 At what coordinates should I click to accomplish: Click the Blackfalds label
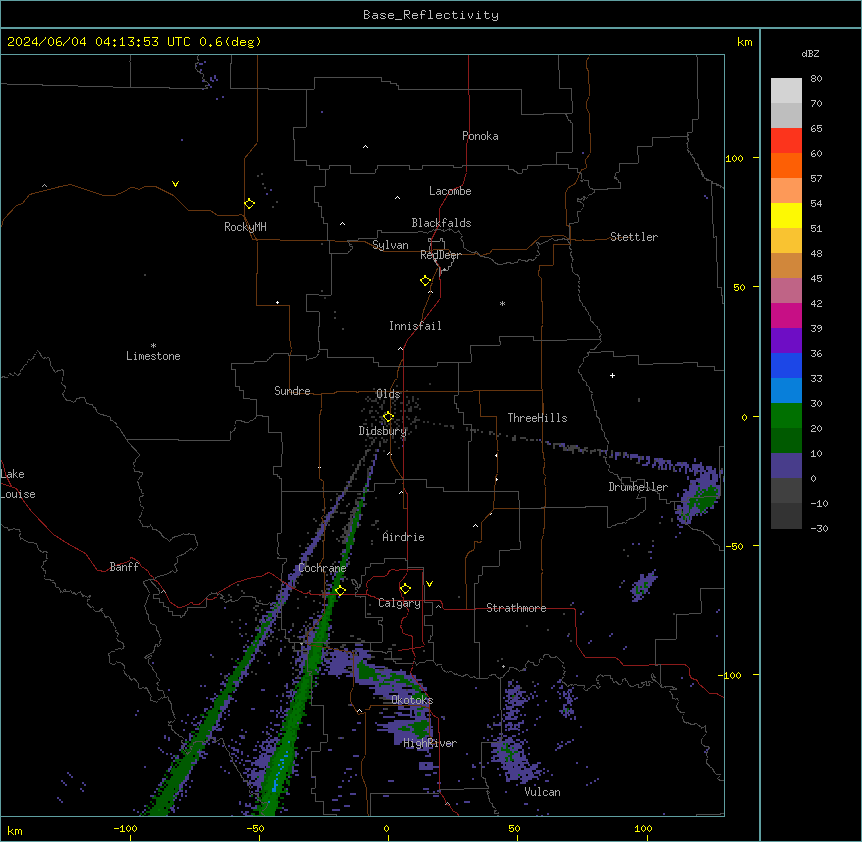tap(441, 223)
